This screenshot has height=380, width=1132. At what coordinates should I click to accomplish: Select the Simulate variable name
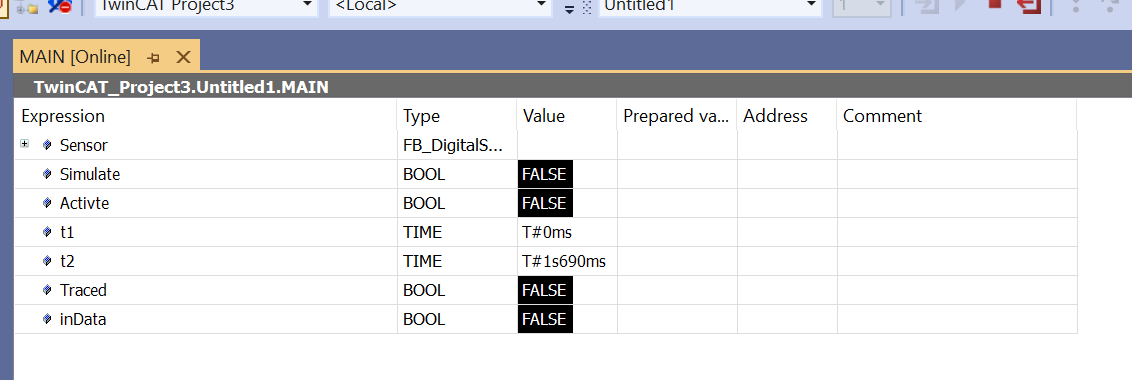tap(90, 174)
